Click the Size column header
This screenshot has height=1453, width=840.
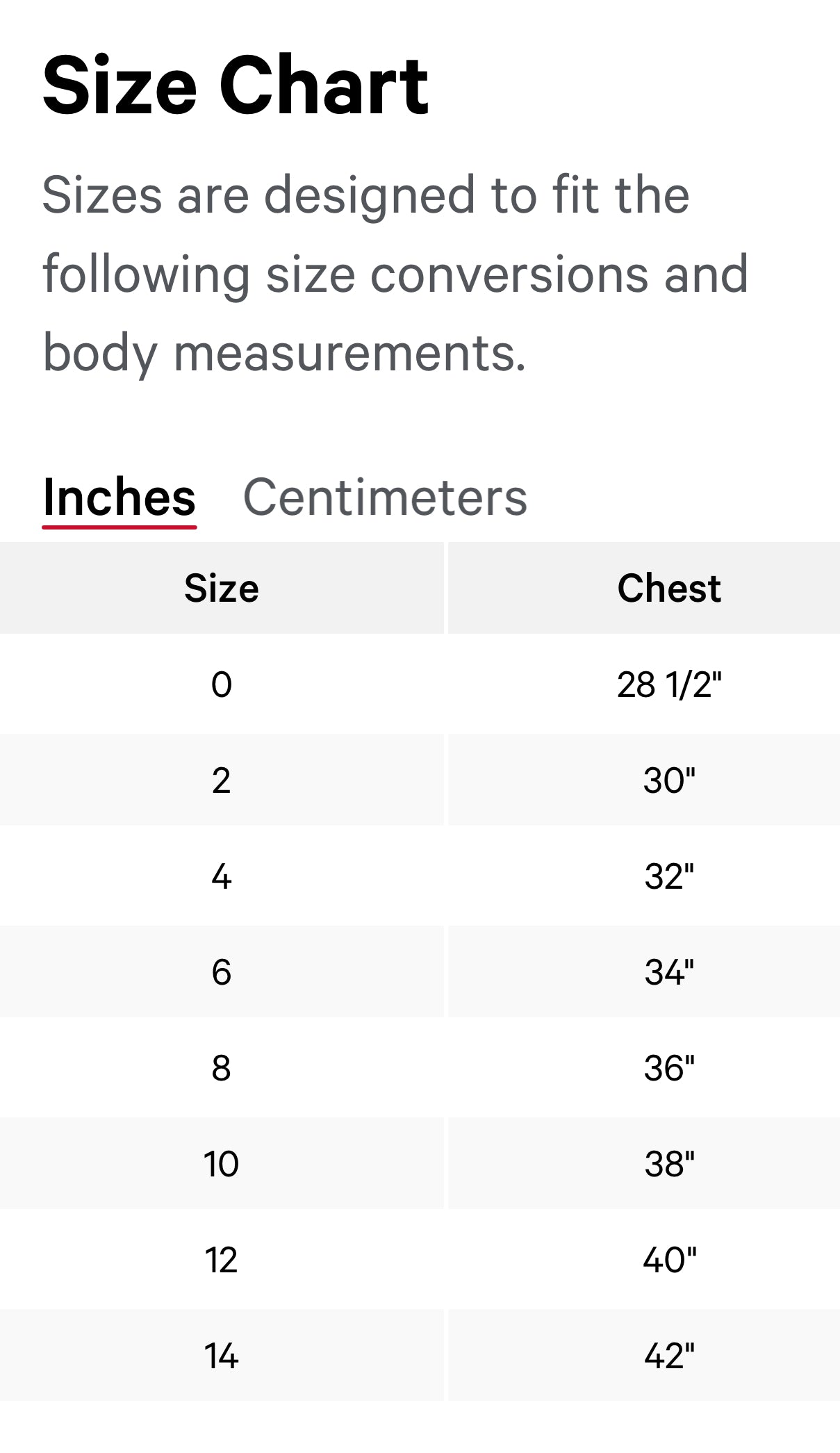point(220,587)
